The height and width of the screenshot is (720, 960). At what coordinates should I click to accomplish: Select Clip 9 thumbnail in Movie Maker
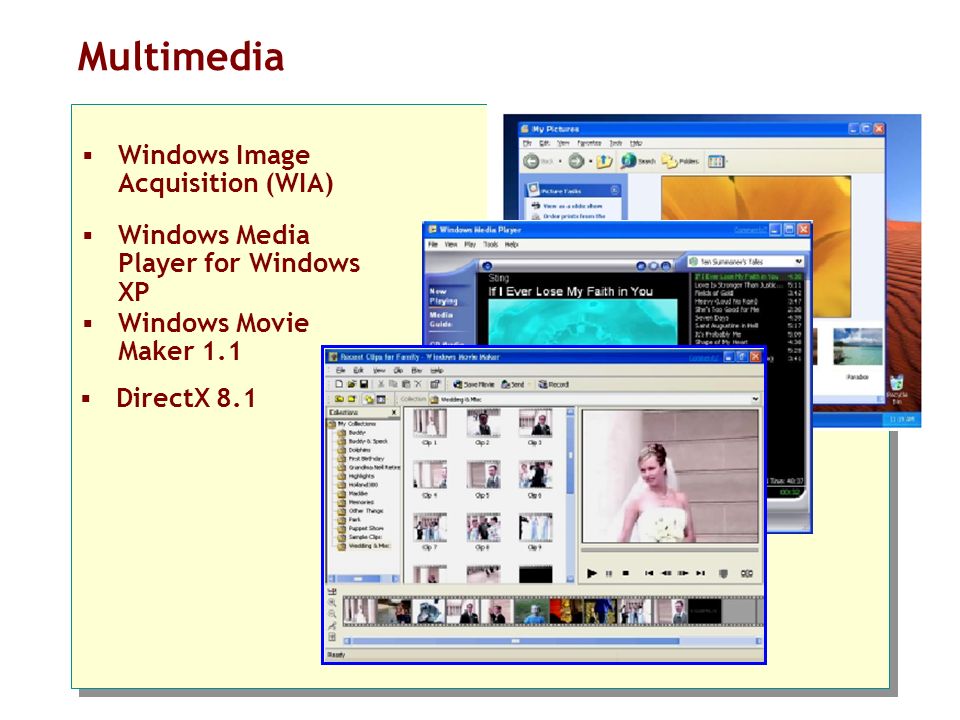point(535,527)
